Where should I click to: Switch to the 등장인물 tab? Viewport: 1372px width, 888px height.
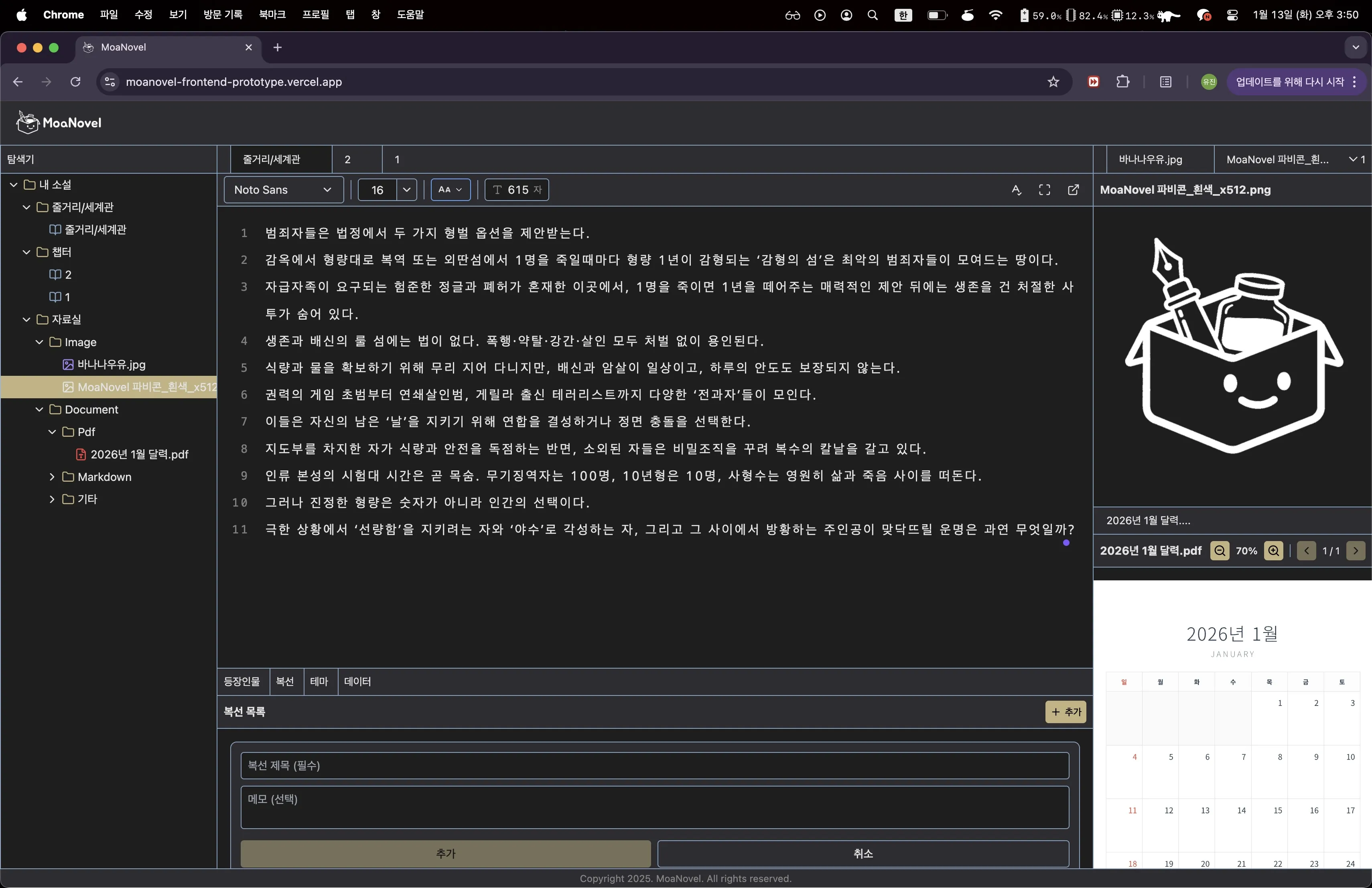coord(242,681)
